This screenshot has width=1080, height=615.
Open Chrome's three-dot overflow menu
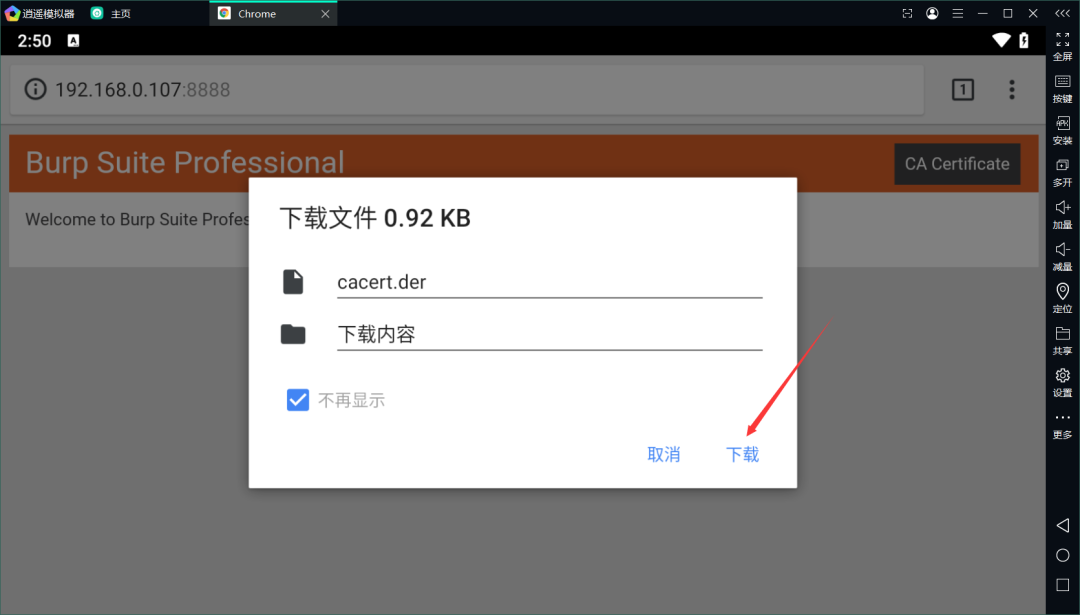tap(1012, 90)
